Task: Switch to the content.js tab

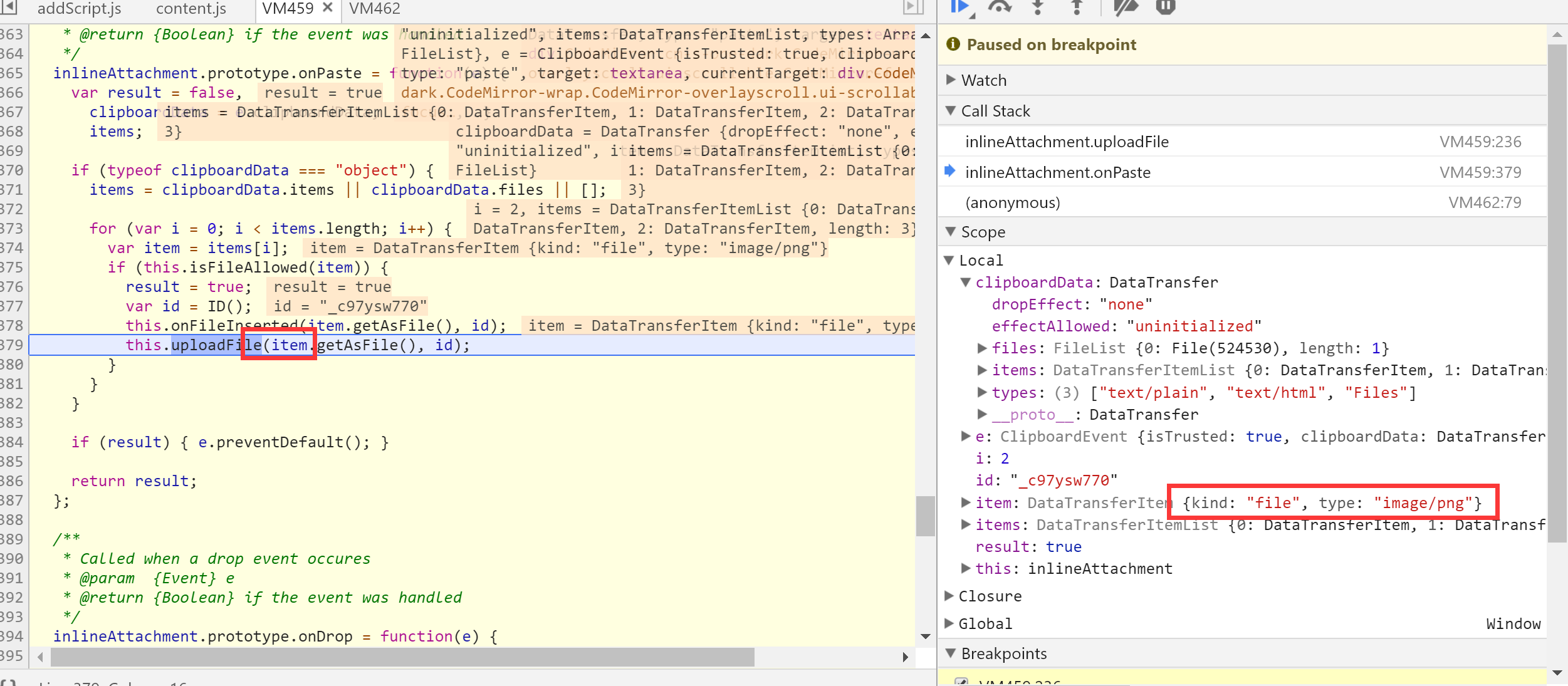Action: pos(191,9)
